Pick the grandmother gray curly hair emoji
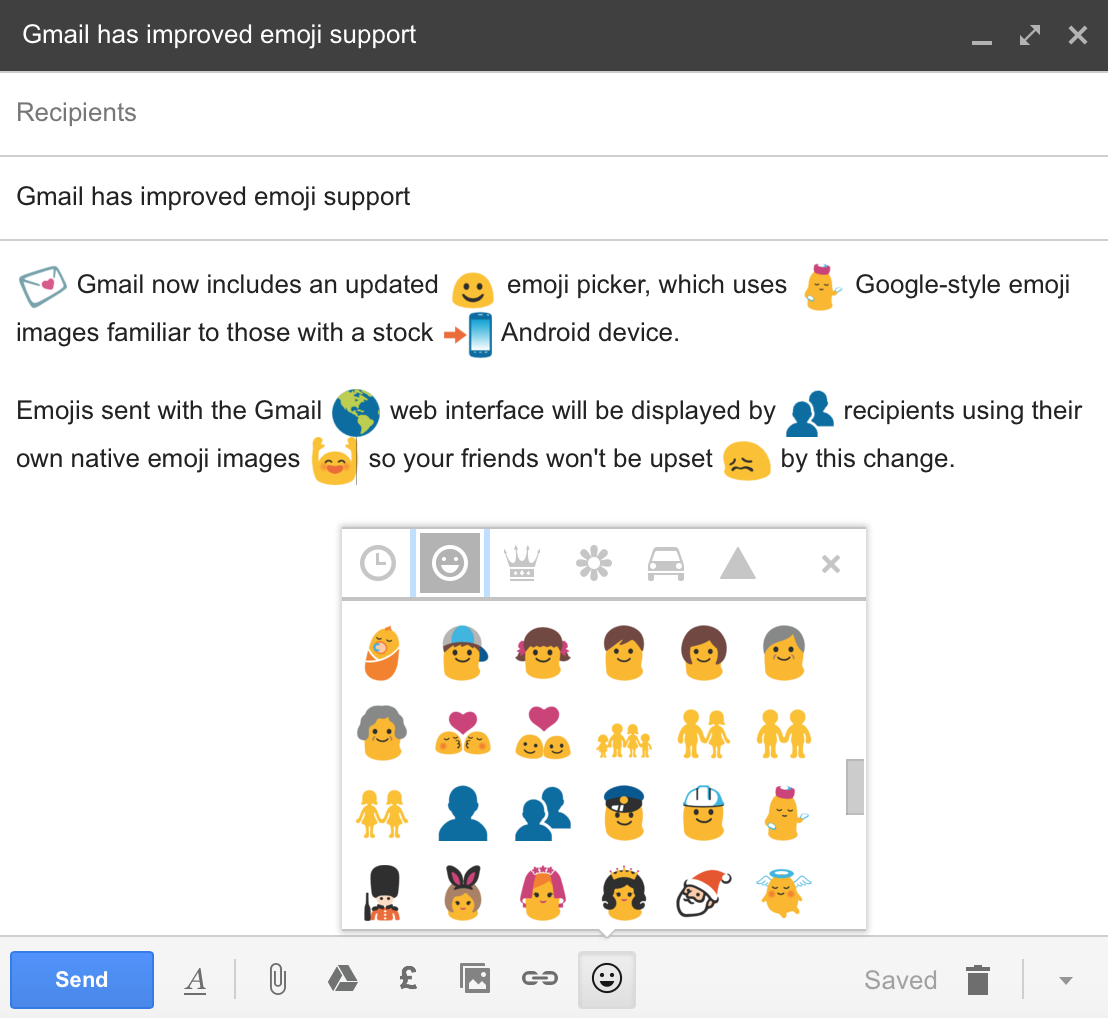The image size is (1108, 1018). coord(382,733)
